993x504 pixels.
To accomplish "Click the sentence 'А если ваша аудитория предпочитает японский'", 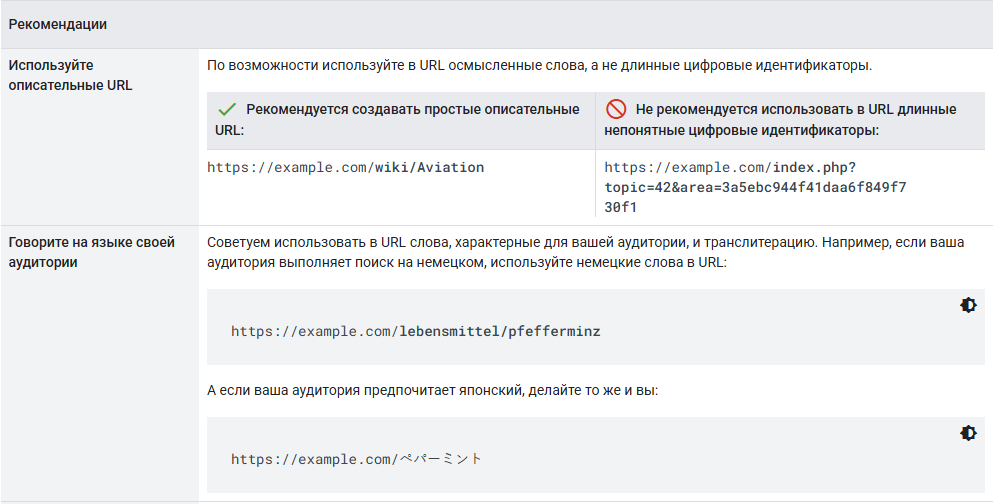I will tap(432, 388).
